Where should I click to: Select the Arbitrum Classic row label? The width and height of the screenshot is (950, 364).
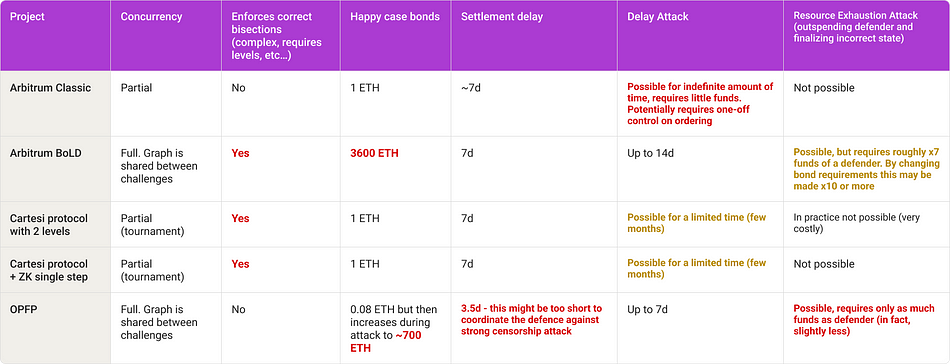[x=50, y=88]
